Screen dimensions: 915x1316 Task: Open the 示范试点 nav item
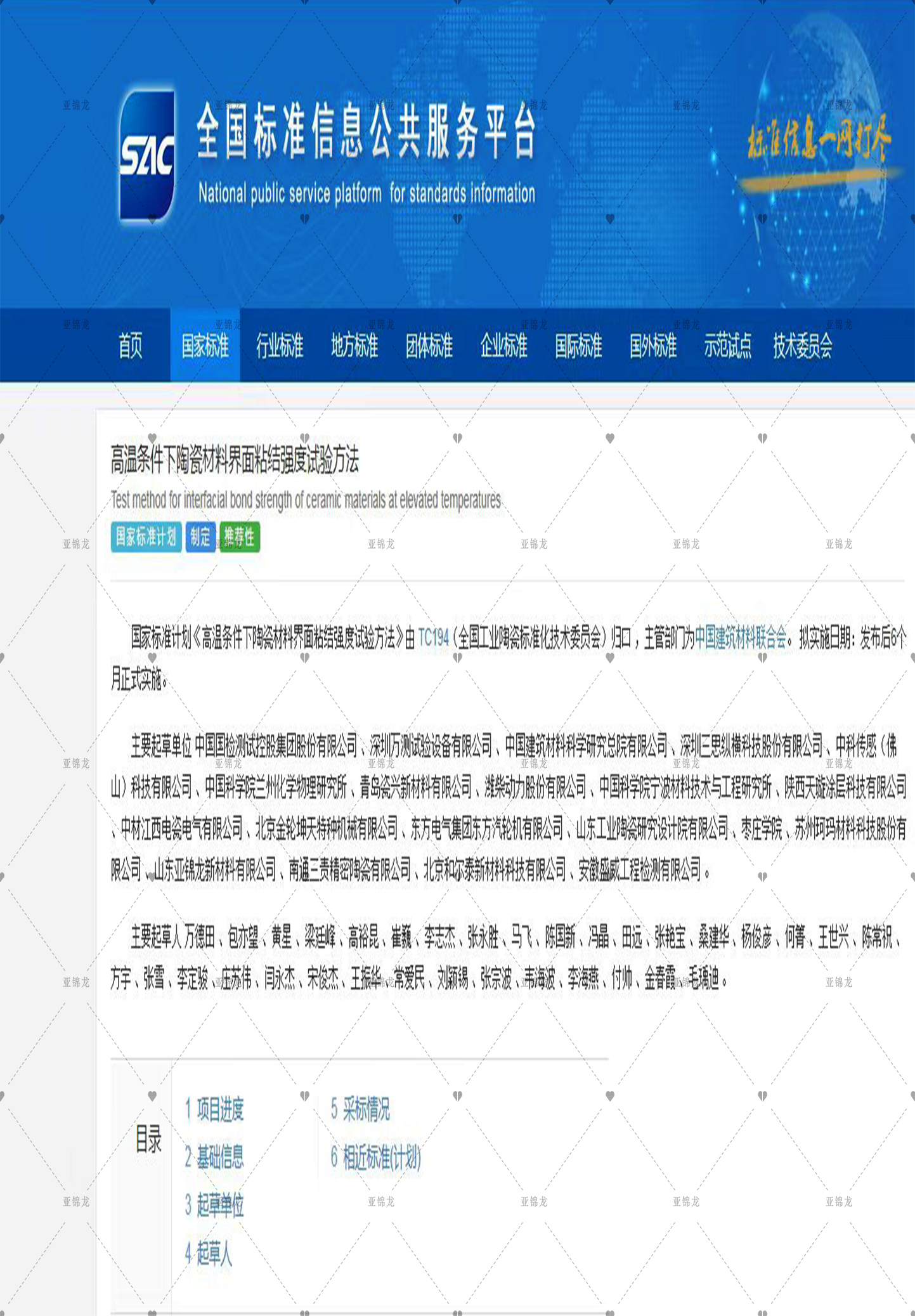(727, 346)
